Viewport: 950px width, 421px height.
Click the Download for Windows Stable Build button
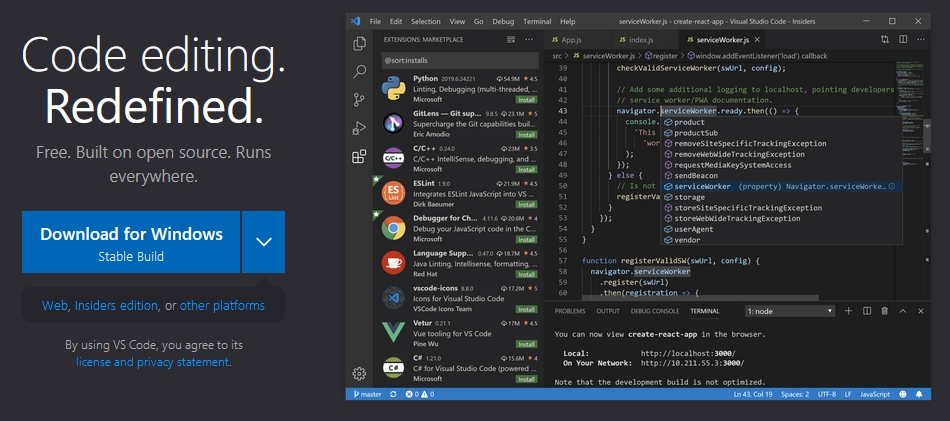coord(131,242)
